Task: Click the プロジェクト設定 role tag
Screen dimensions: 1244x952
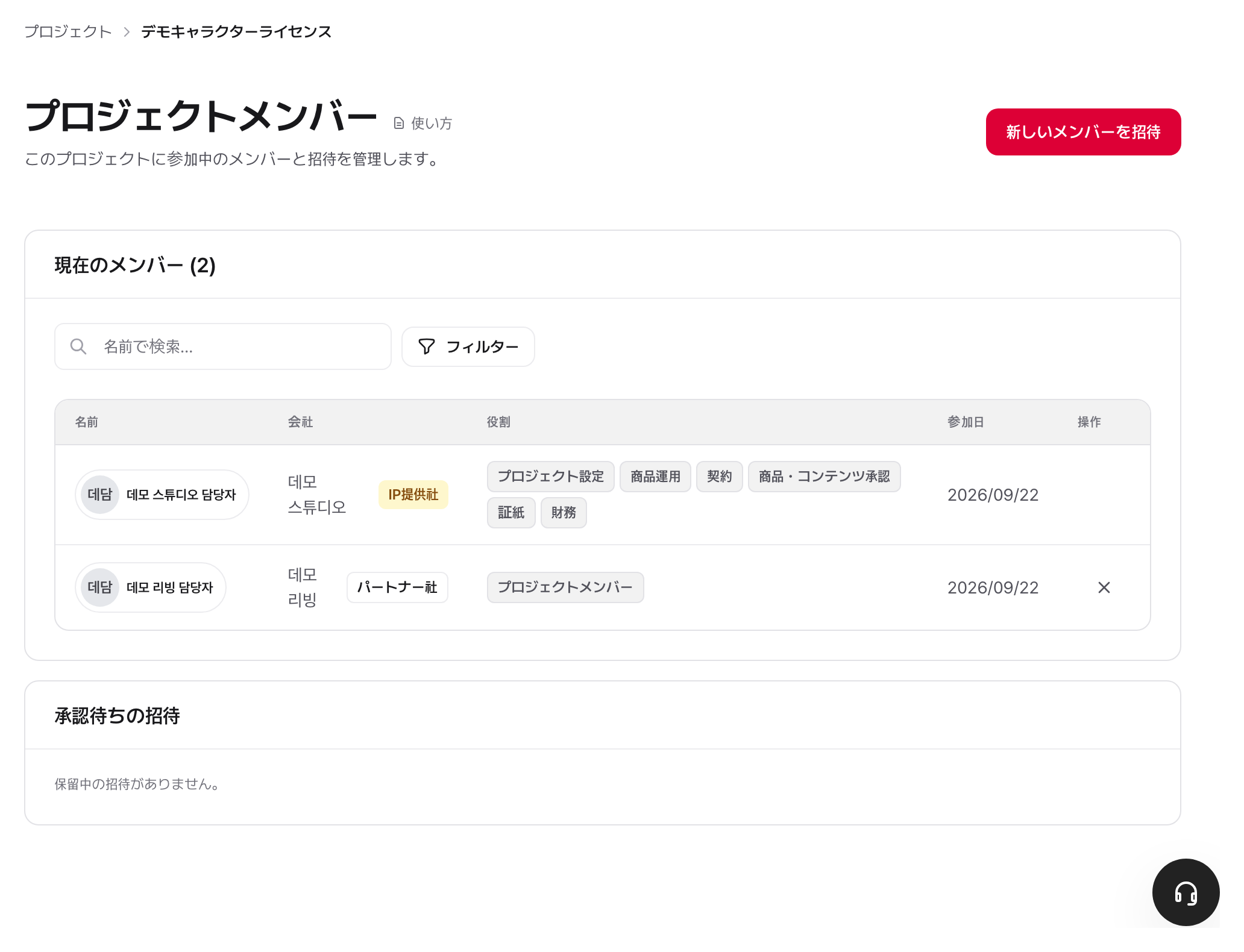Action: click(551, 477)
